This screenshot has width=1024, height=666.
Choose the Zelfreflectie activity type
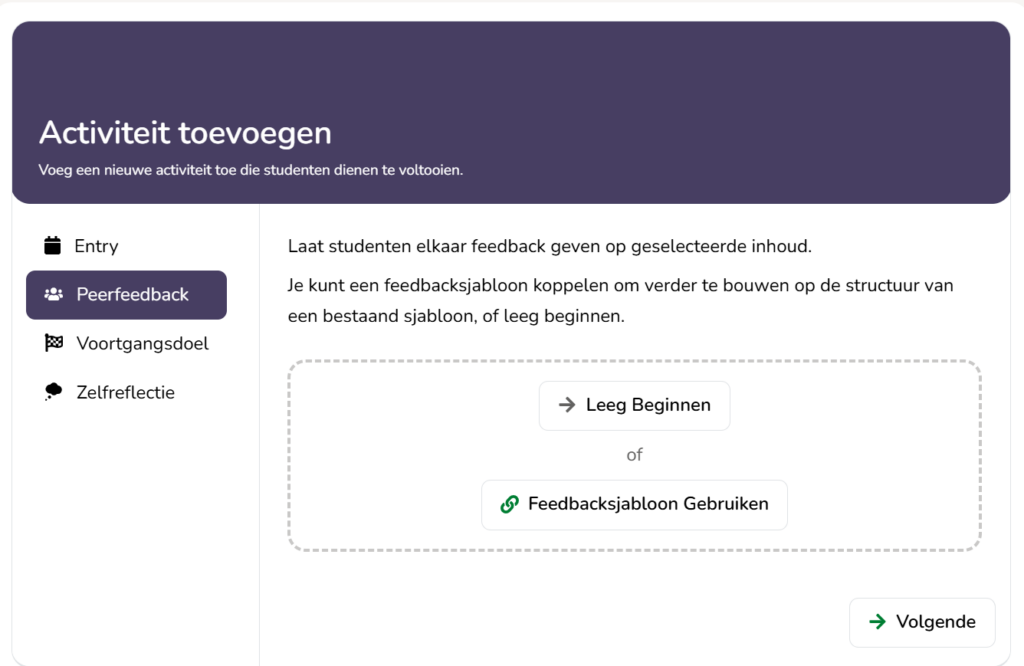[126, 392]
